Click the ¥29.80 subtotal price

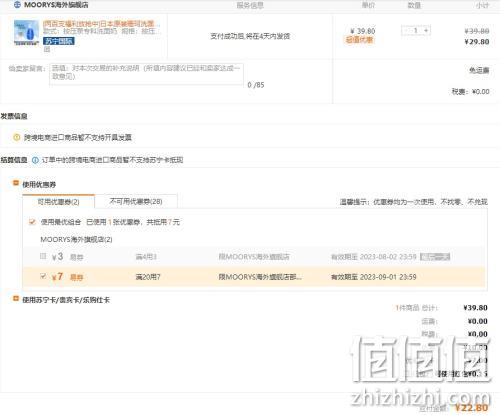[x=477, y=42]
